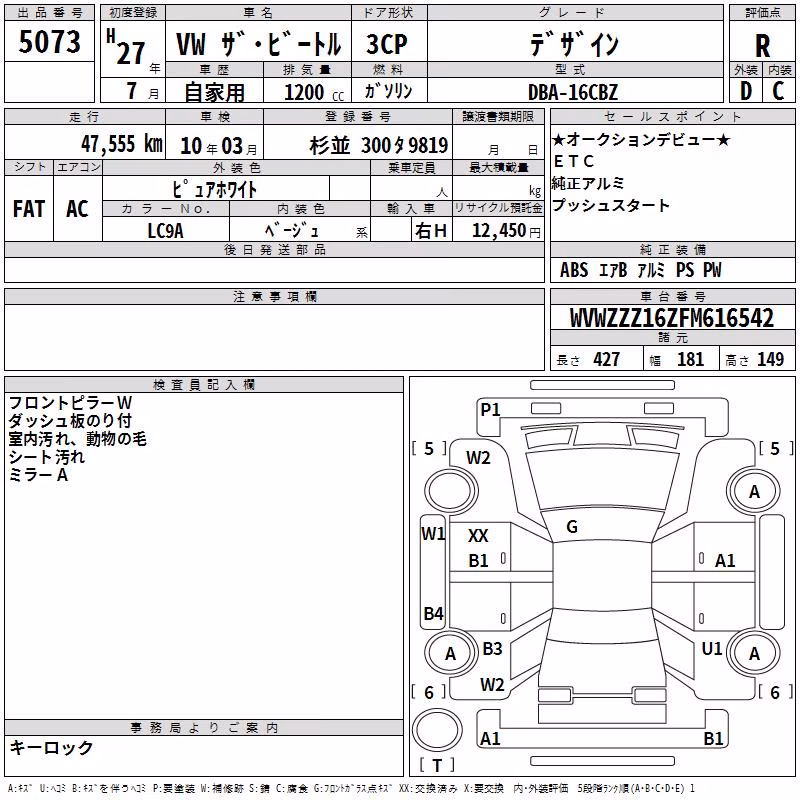The width and height of the screenshot is (800, 800).
Task: Select the note 室内汚れ、動物の毛
Action: tap(78, 439)
